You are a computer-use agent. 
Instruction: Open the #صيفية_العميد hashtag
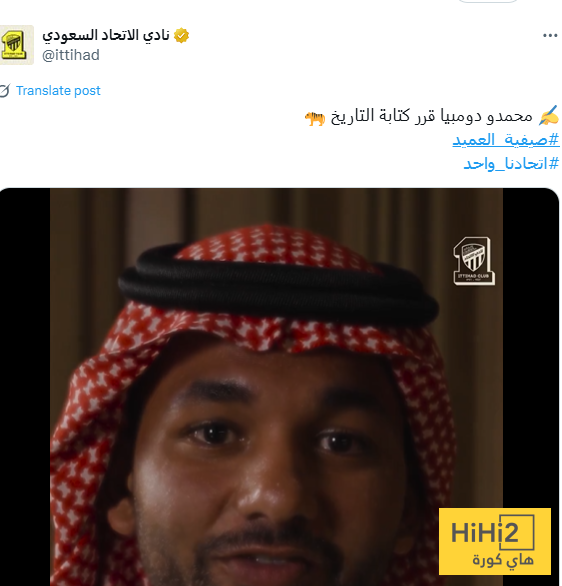pyautogui.click(x=506, y=140)
